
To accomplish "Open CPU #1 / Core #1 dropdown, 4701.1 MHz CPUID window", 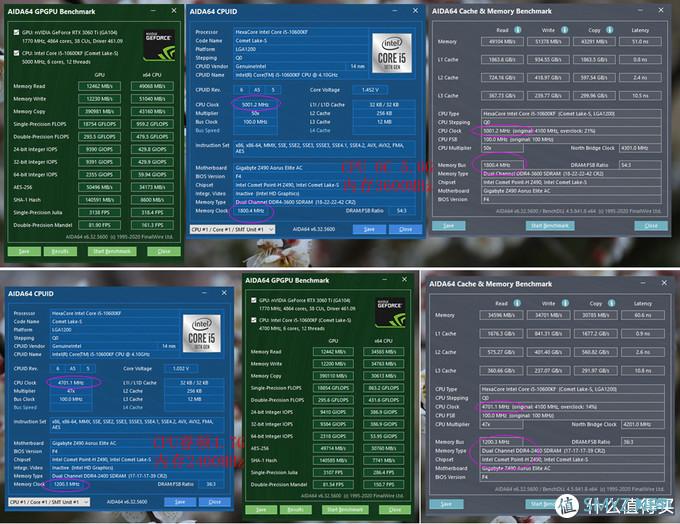I will coord(49,502).
